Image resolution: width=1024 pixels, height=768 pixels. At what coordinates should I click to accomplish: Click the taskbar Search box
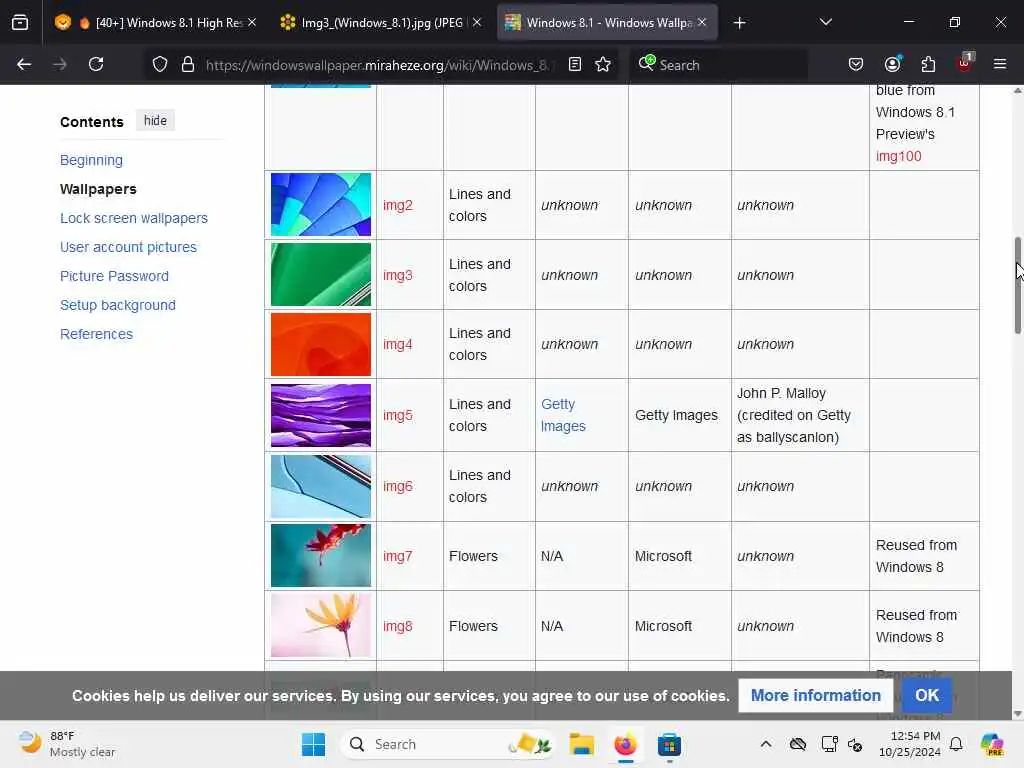tap(451, 744)
